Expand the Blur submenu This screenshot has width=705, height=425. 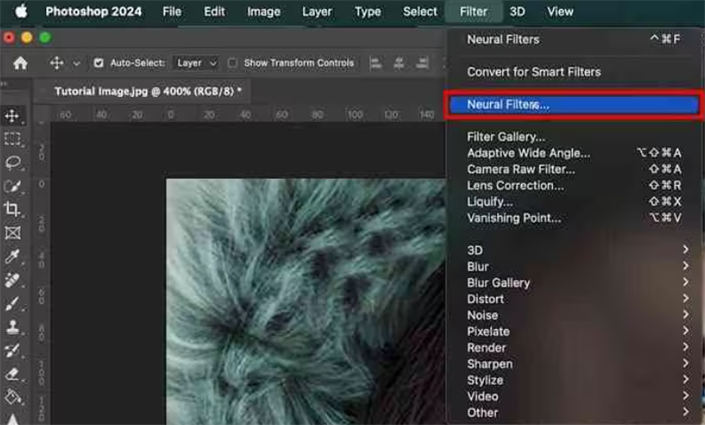(x=574, y=266)
